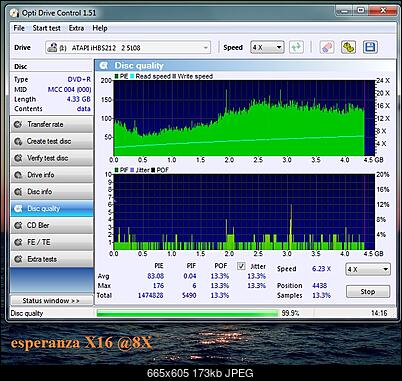
Task: Open the FE / TE test
Action: (x=52, y=242)
